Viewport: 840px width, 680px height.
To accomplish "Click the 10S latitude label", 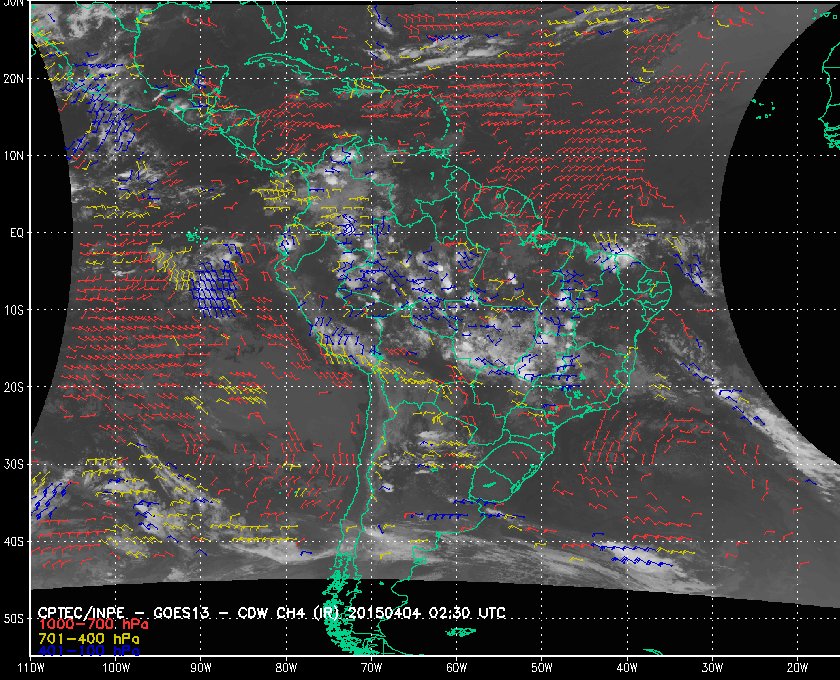I will point(14,310).
